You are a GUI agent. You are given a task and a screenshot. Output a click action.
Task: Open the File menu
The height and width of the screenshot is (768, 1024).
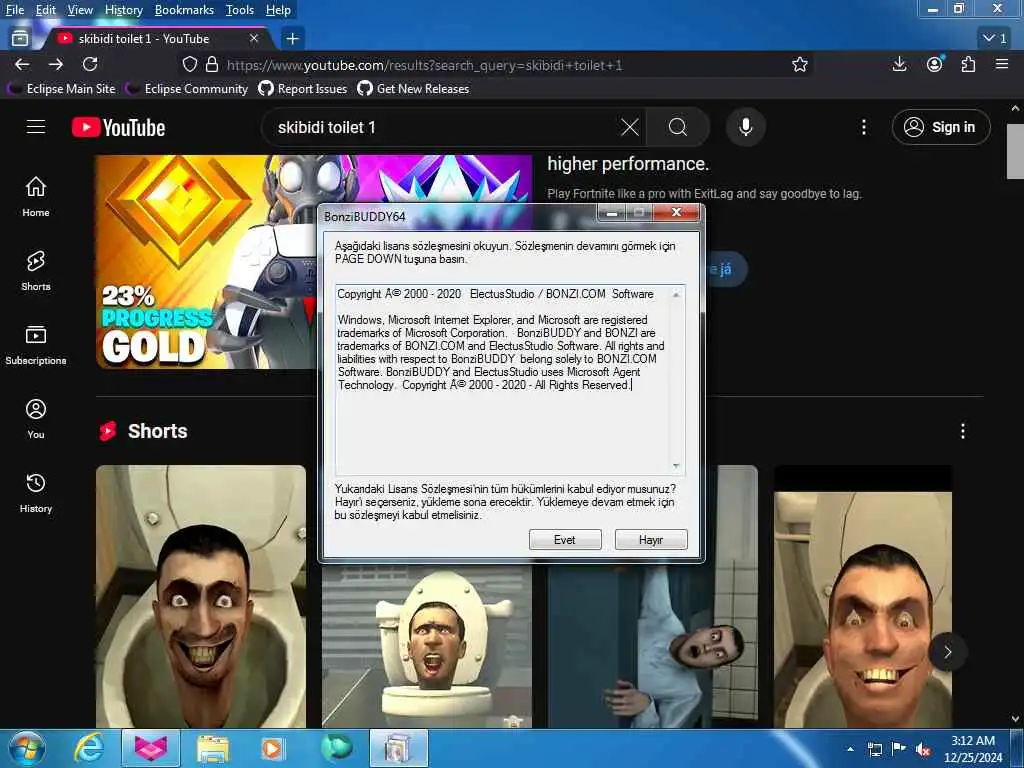(14, 10)
